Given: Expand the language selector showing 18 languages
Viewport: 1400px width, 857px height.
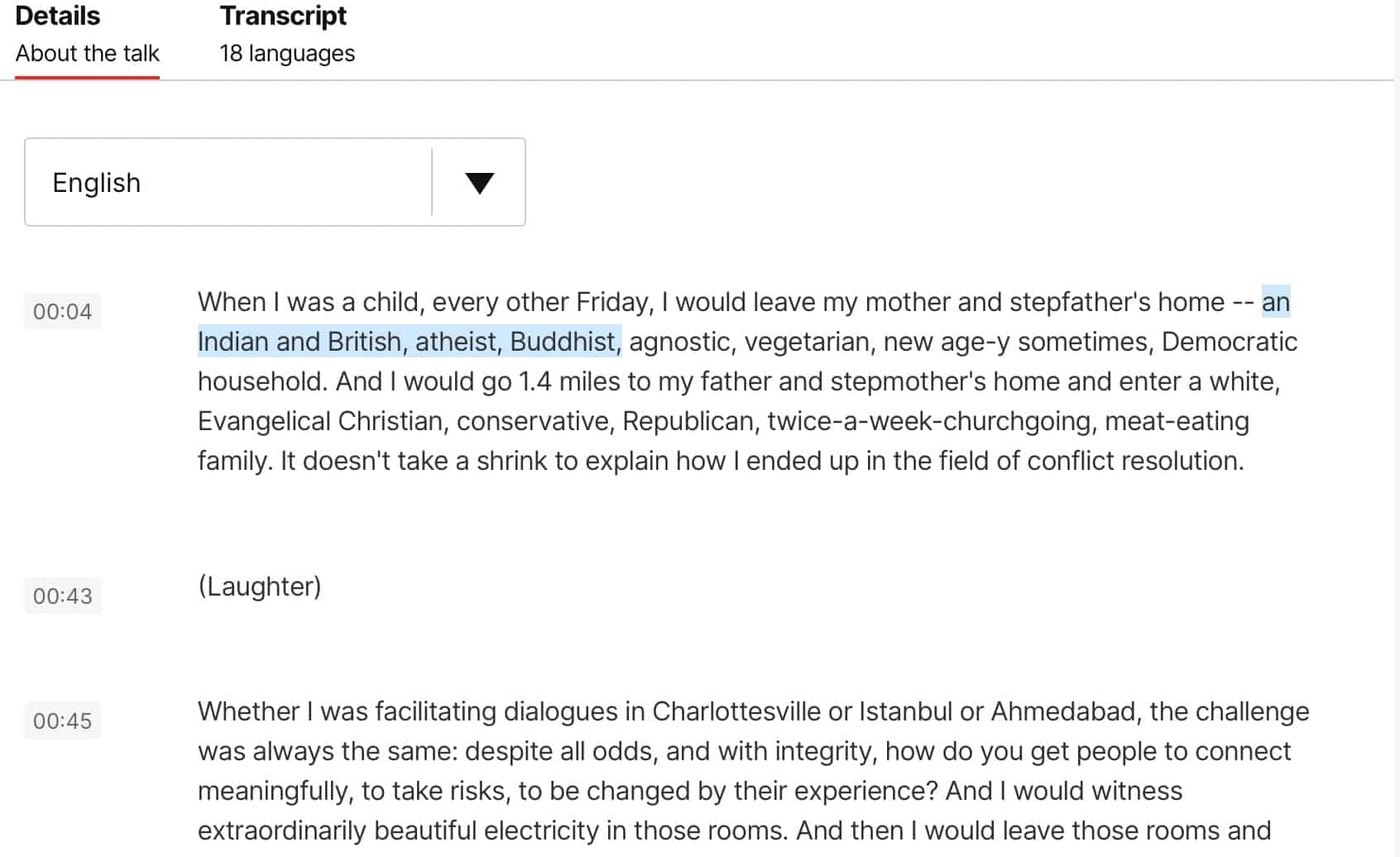Looking at the screenshot, I should (276, 182).
